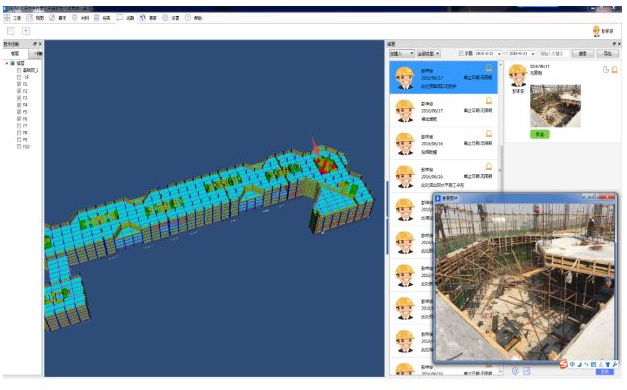Image resolution: width=627 pixels, height=390 pixels.
Task: Click the red S input method icon
Action: [563, 364]
